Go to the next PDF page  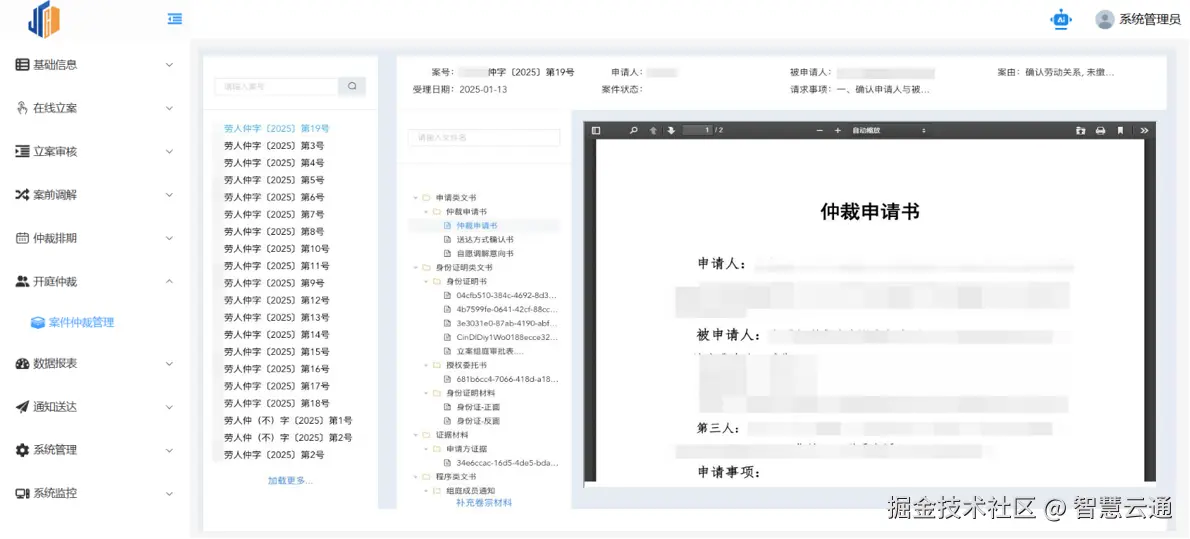671,131
